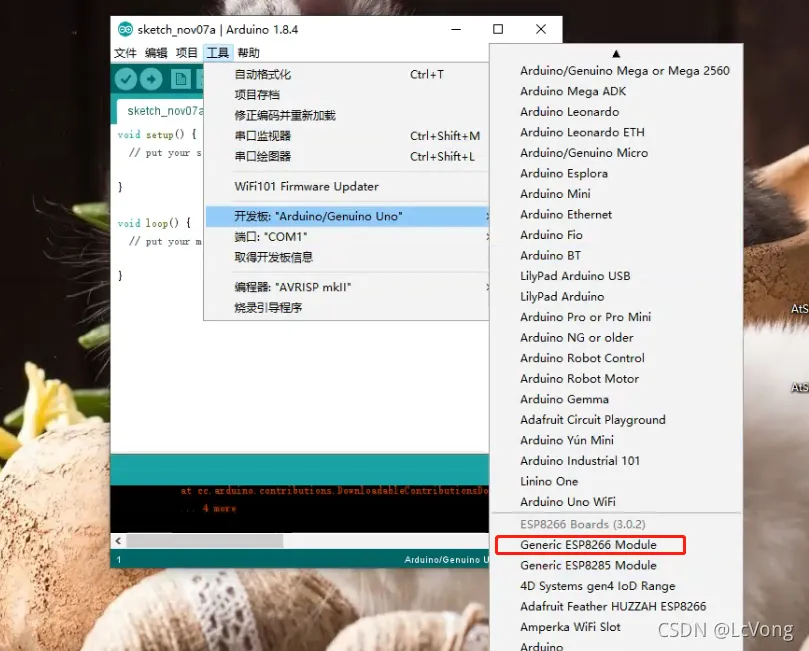Click the Upload arrow toolbar icon
This screenshot has width=809, height=651.
151,79
